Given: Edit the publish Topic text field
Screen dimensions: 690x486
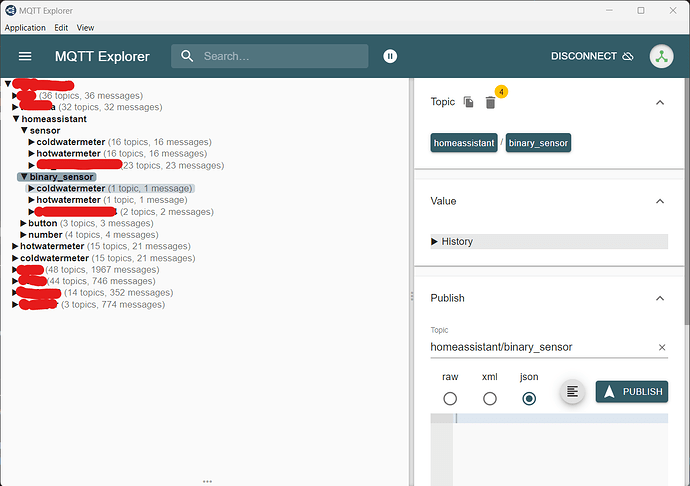Looking at the screenshot, I should pyautogui.click(x=543, y=347).
